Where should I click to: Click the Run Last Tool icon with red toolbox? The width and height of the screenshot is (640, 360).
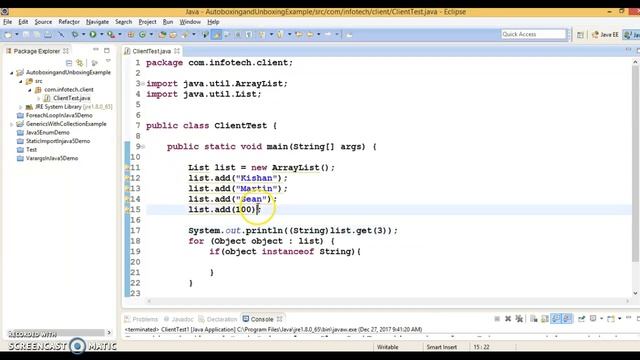111,35
